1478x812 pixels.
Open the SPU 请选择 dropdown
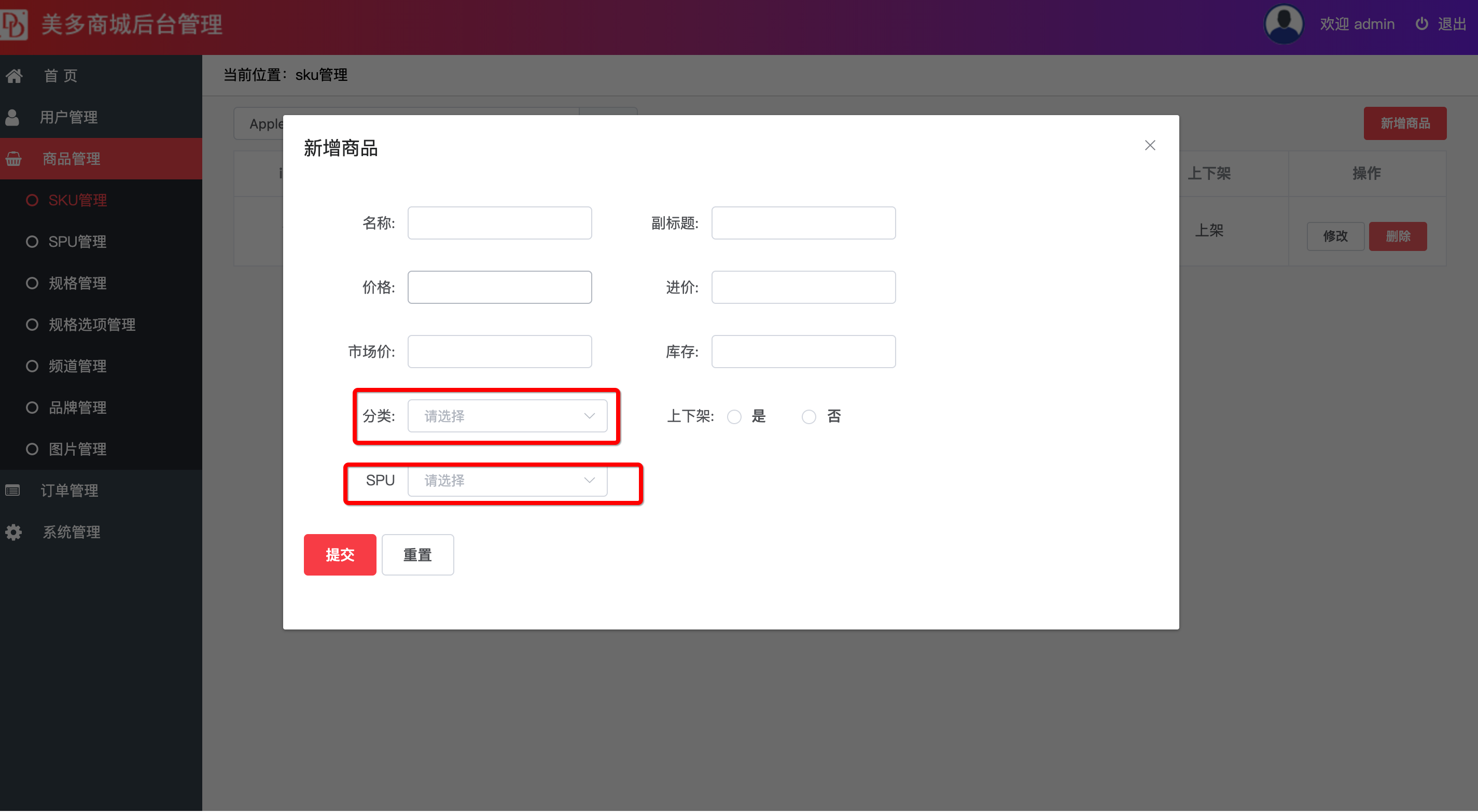[x=507, y=480]
